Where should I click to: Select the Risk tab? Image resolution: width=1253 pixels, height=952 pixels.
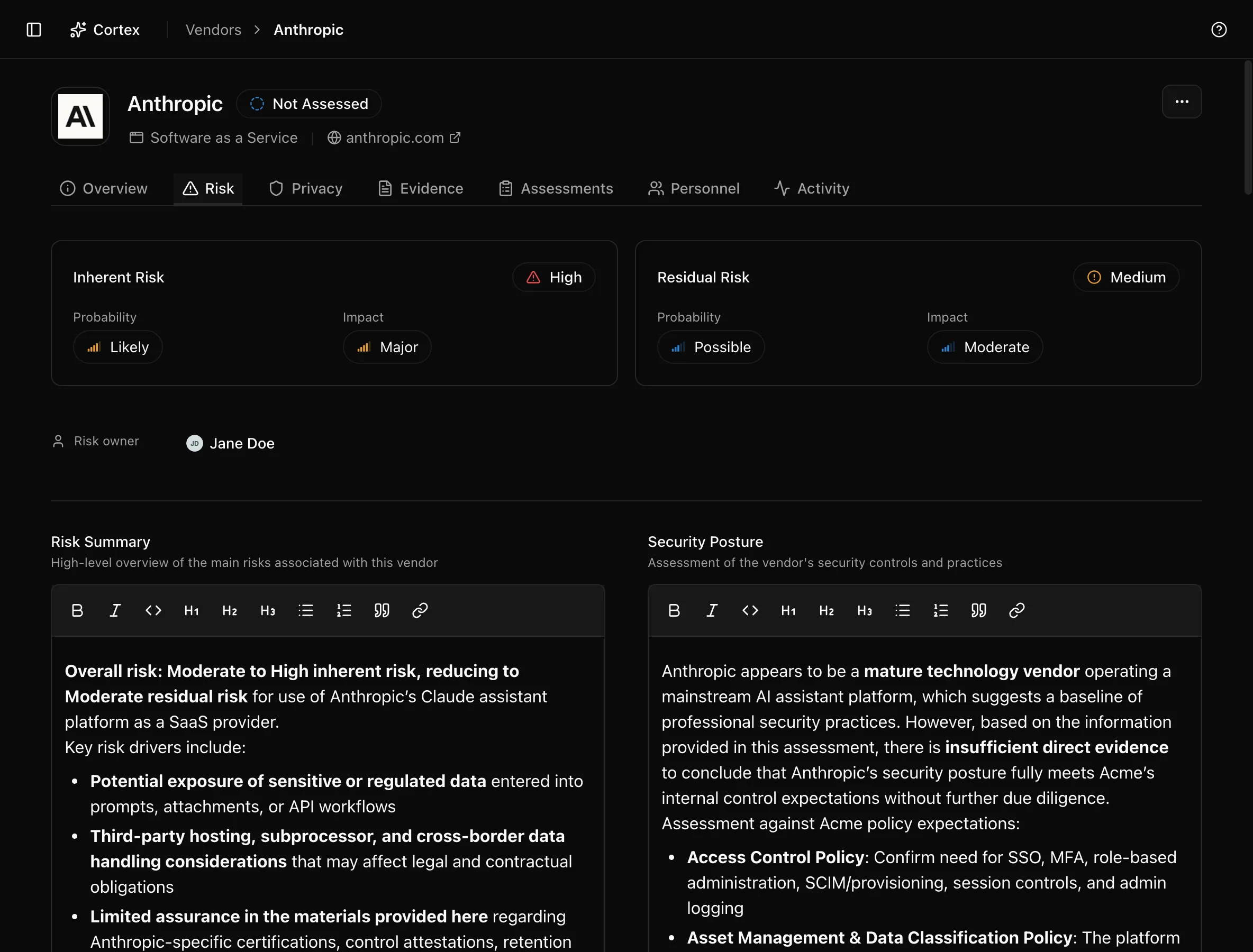(x=208, y=188)
